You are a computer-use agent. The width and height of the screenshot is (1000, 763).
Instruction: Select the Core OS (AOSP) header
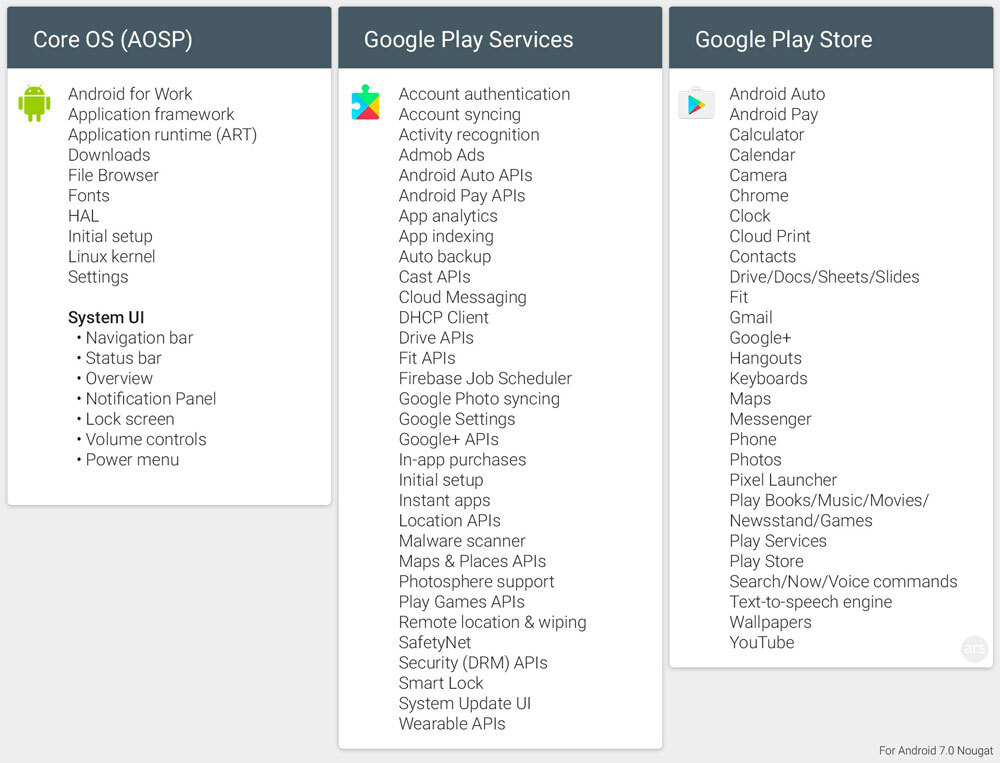pyautogui.click(x=169, y=38)
